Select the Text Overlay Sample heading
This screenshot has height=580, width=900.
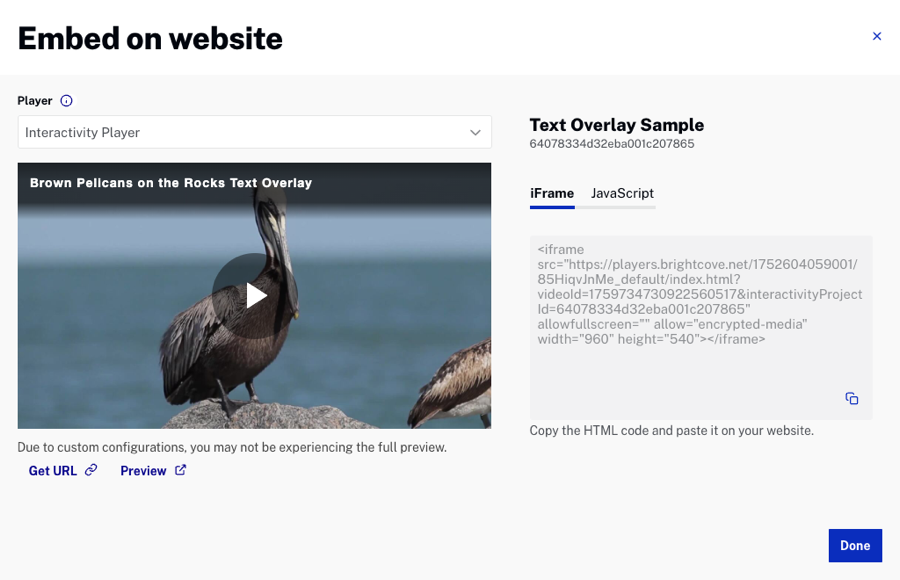click(616, 125)
